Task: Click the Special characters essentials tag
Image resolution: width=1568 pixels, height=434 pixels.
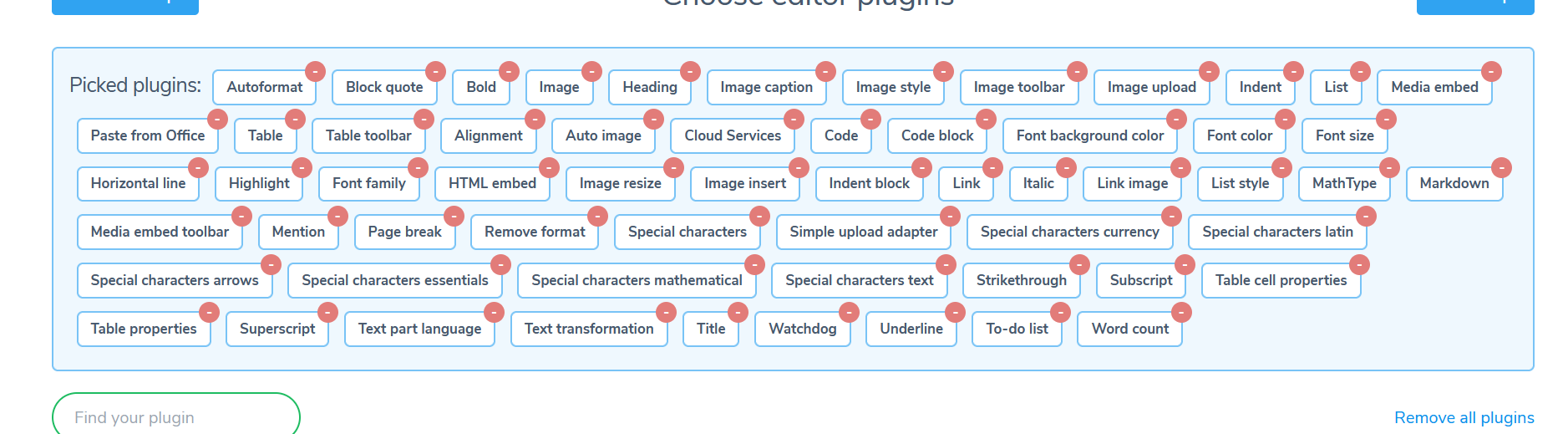Action: (x=394, y=280)
